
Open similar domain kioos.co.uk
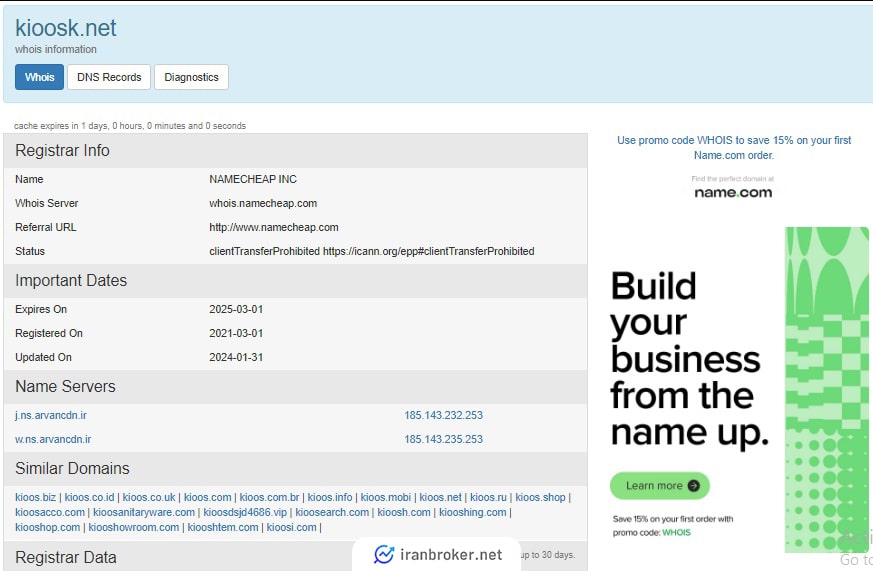(149, 497)
